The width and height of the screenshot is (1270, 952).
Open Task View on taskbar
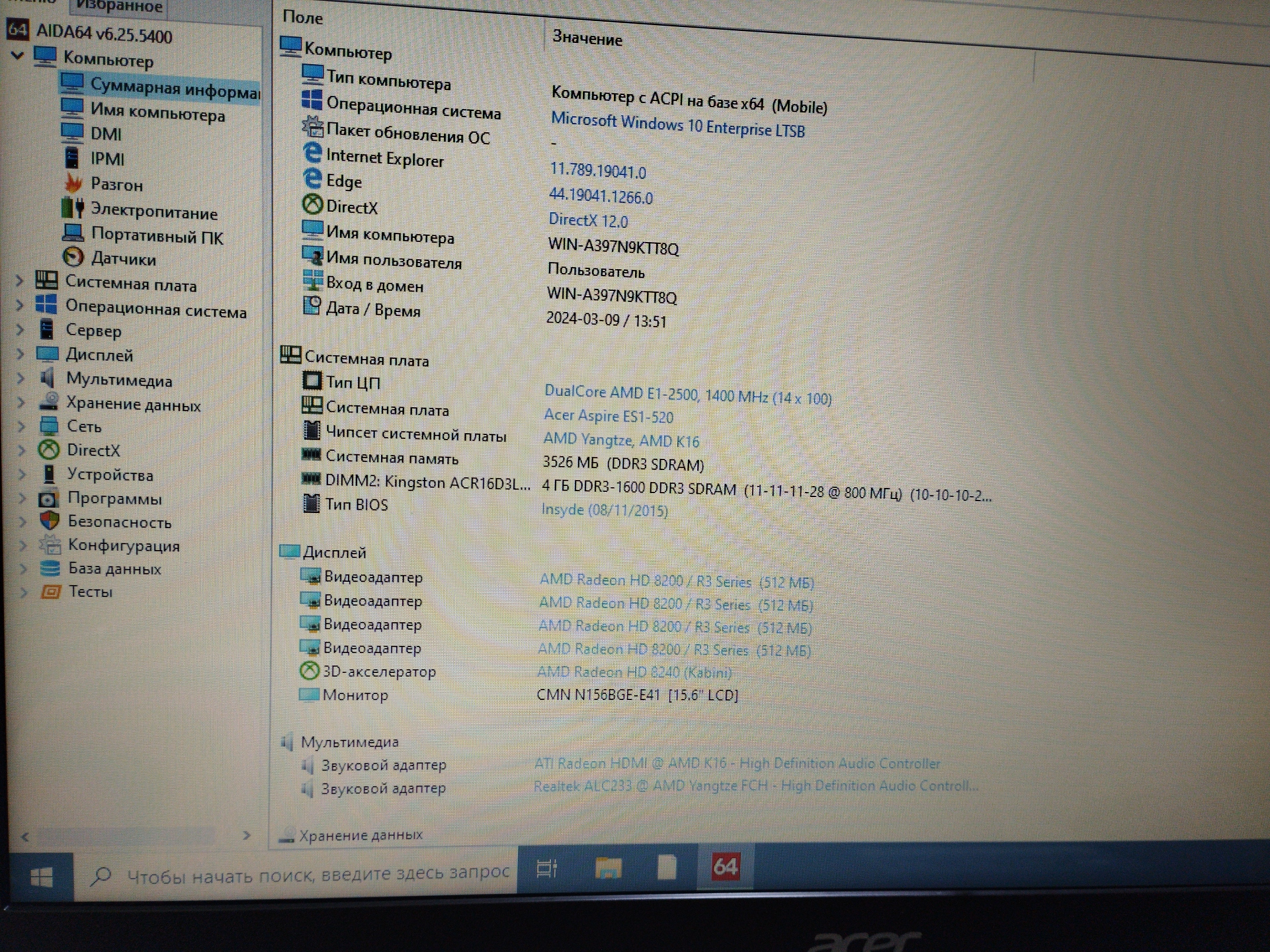pyautogui.click(x=547, y=868)
